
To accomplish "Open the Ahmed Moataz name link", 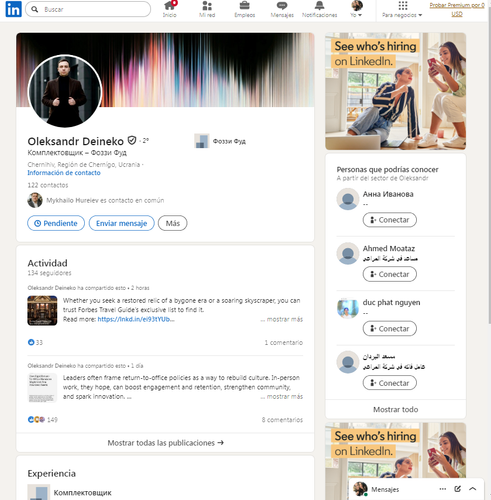I will tap(389, 249).
